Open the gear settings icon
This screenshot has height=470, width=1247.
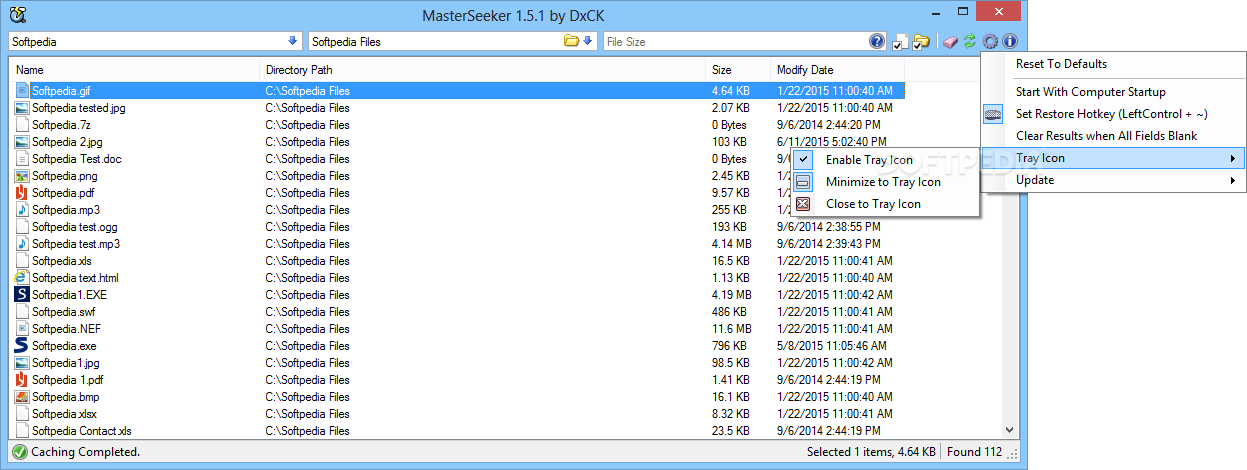tap(990, 41)
